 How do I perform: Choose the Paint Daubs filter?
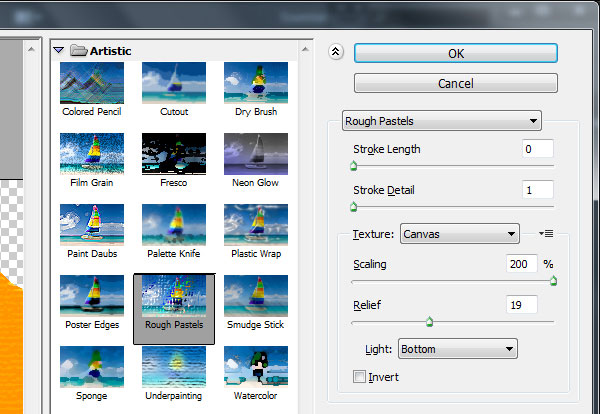coord(92,225)
